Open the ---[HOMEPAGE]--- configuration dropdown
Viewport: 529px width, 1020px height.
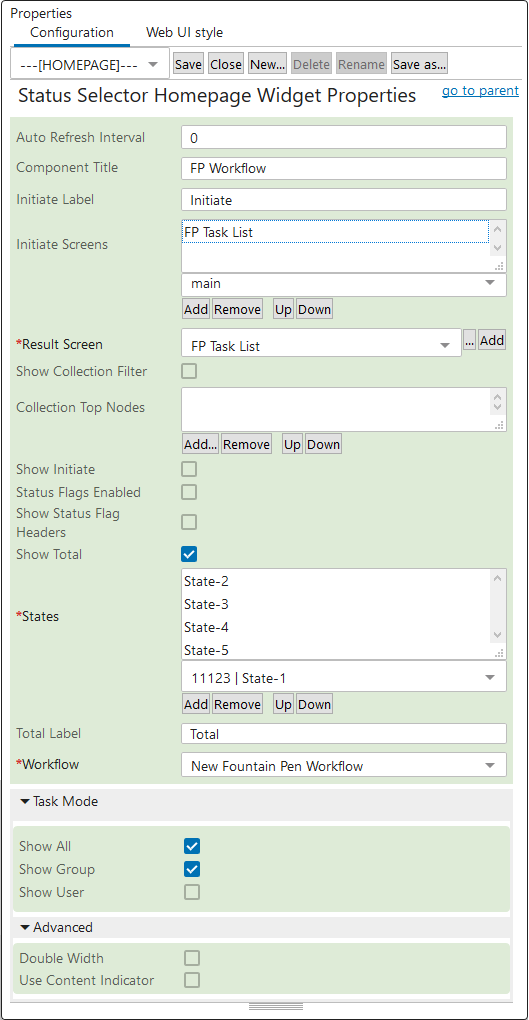point(90,64)
